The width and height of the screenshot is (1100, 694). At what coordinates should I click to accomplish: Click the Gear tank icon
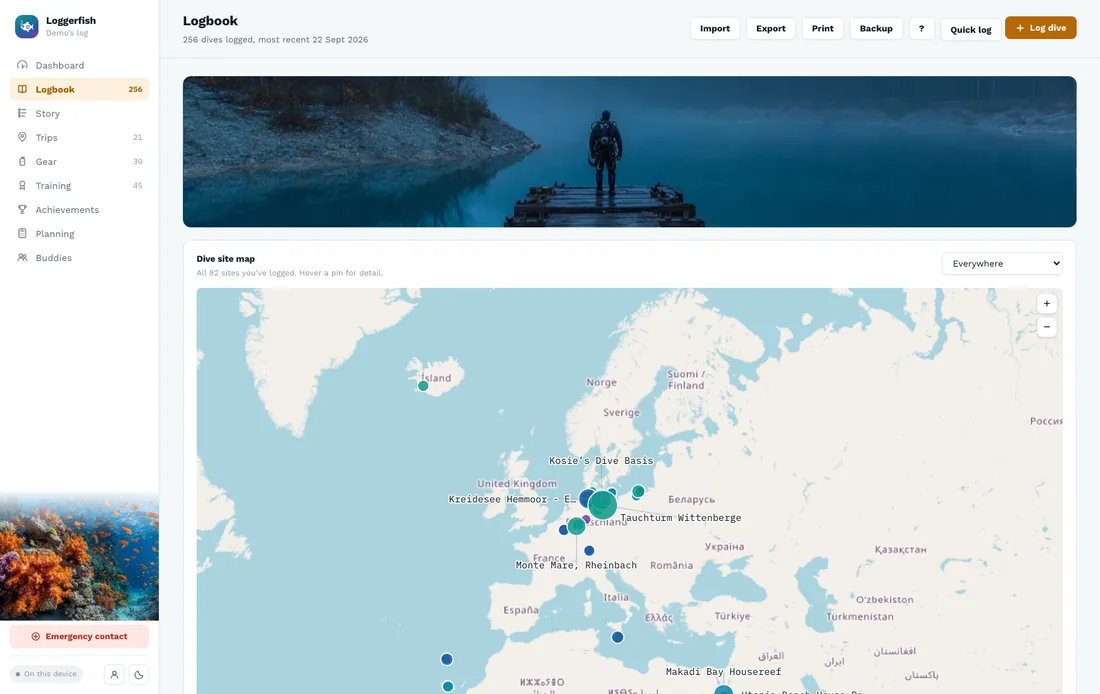pos(22,161)
